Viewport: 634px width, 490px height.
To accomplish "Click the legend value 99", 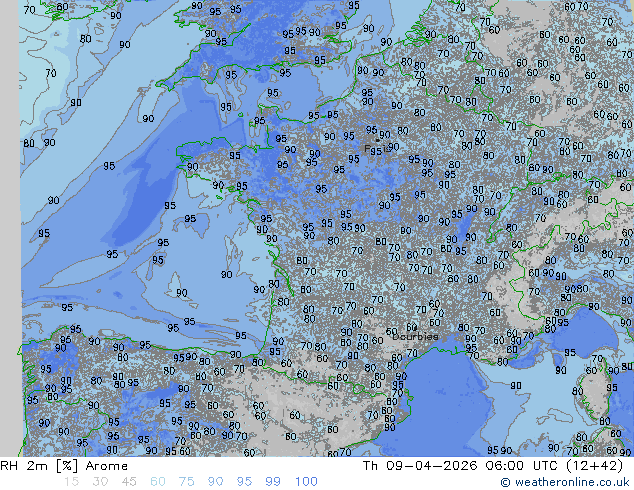I will 273,482.
